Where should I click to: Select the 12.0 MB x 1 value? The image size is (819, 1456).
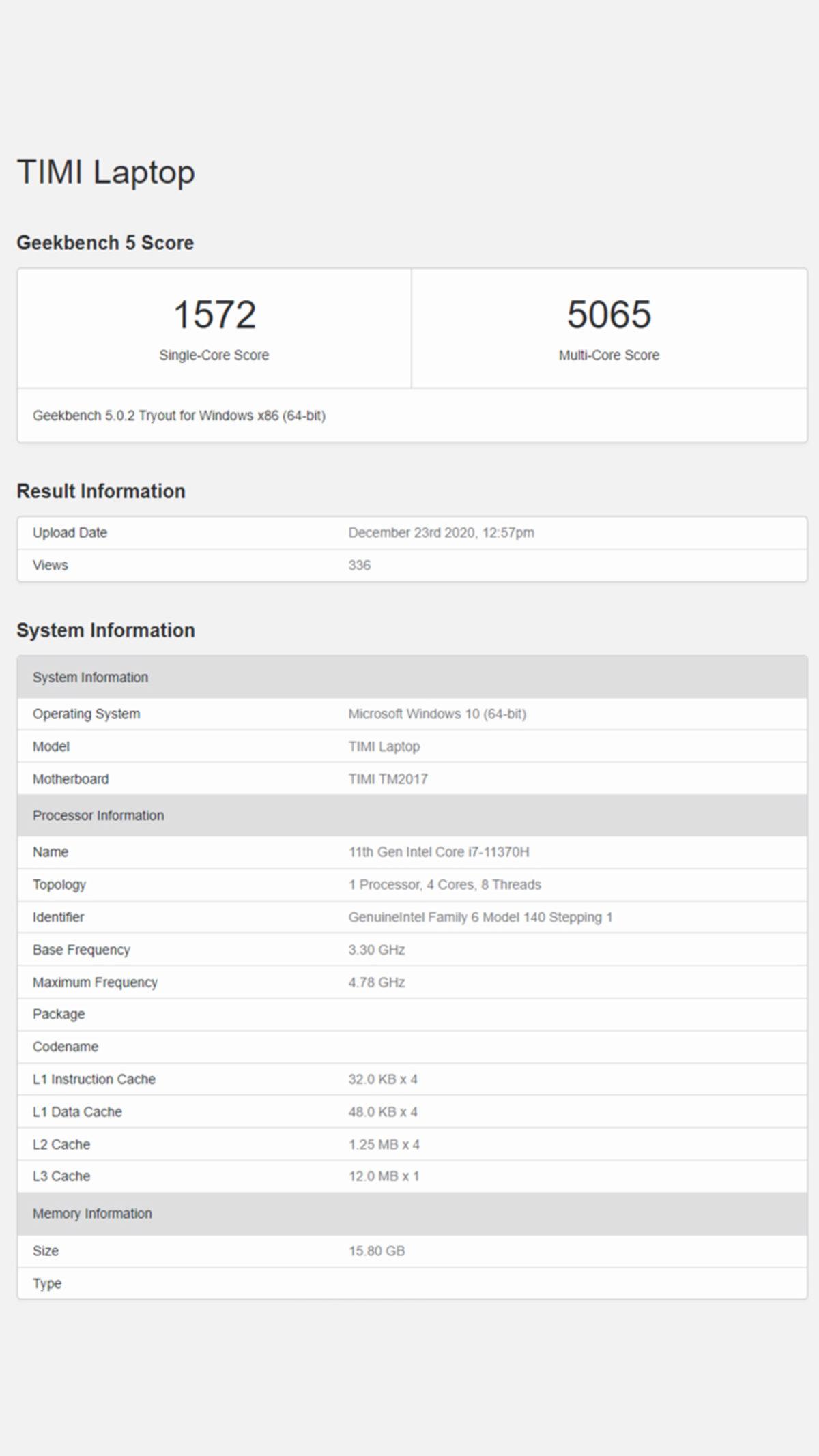click(384, 1177)
